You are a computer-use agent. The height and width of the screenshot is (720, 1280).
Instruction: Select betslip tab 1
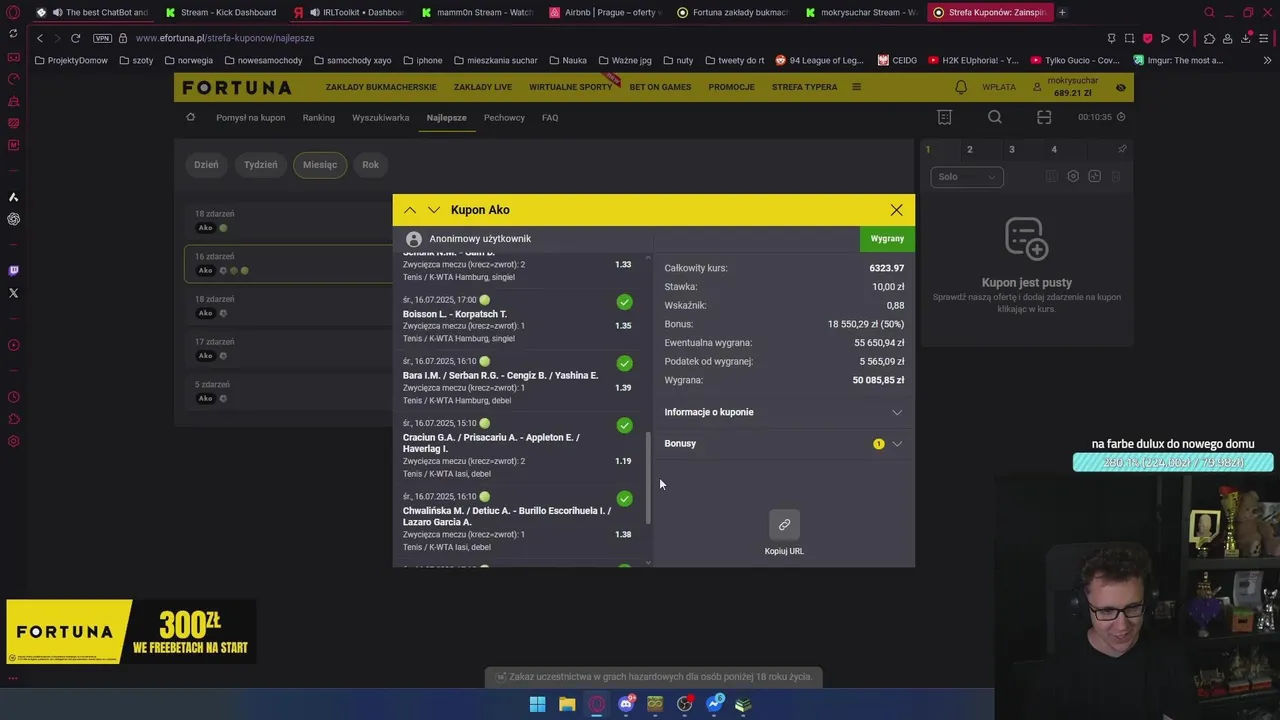coord(927,149)
